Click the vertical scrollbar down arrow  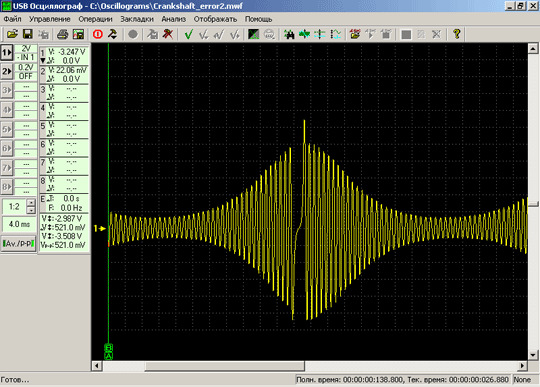533,355
